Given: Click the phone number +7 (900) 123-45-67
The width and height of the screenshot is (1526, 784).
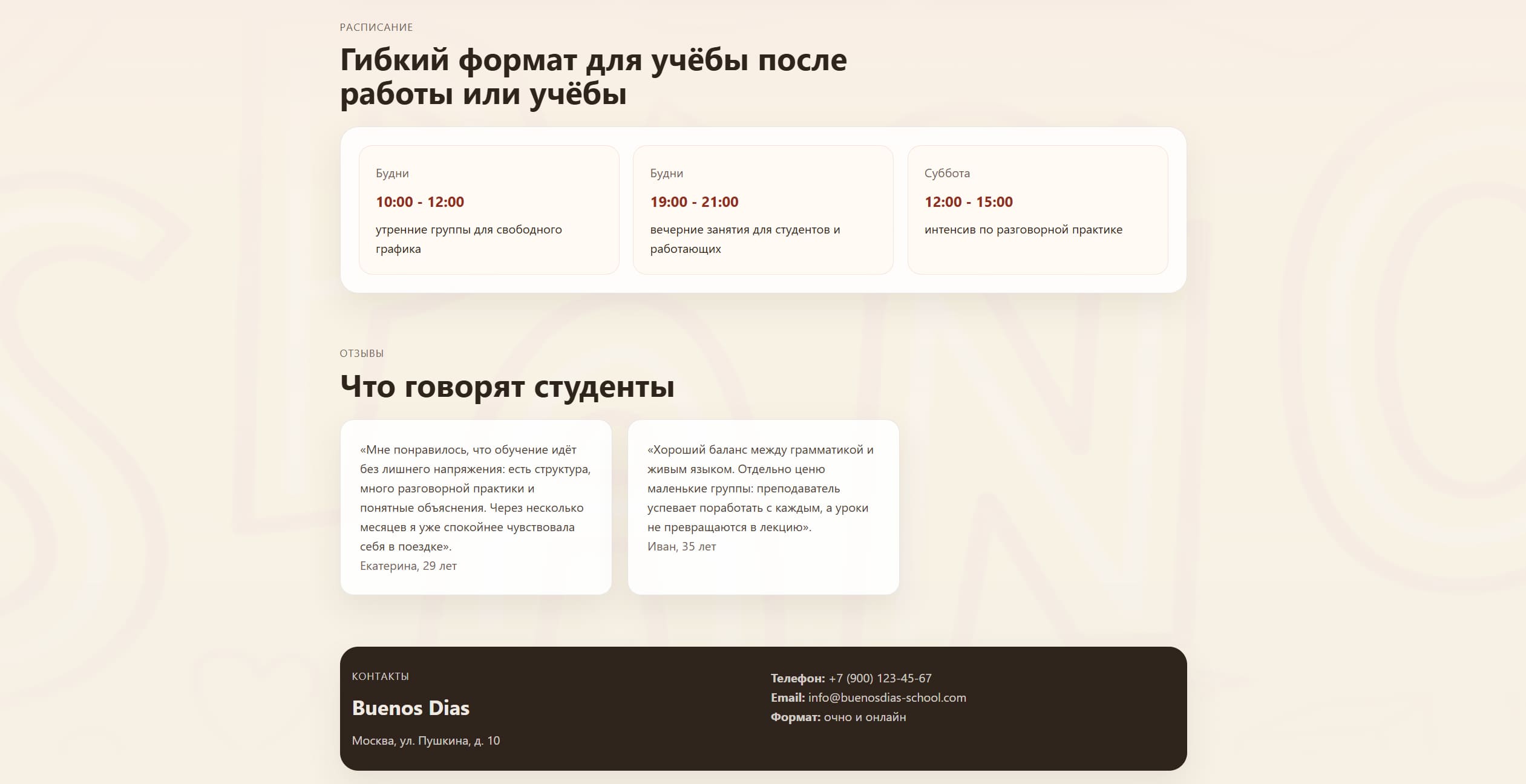Looking at the screenshot, I should pyautogui.click(x=880, y=678).
